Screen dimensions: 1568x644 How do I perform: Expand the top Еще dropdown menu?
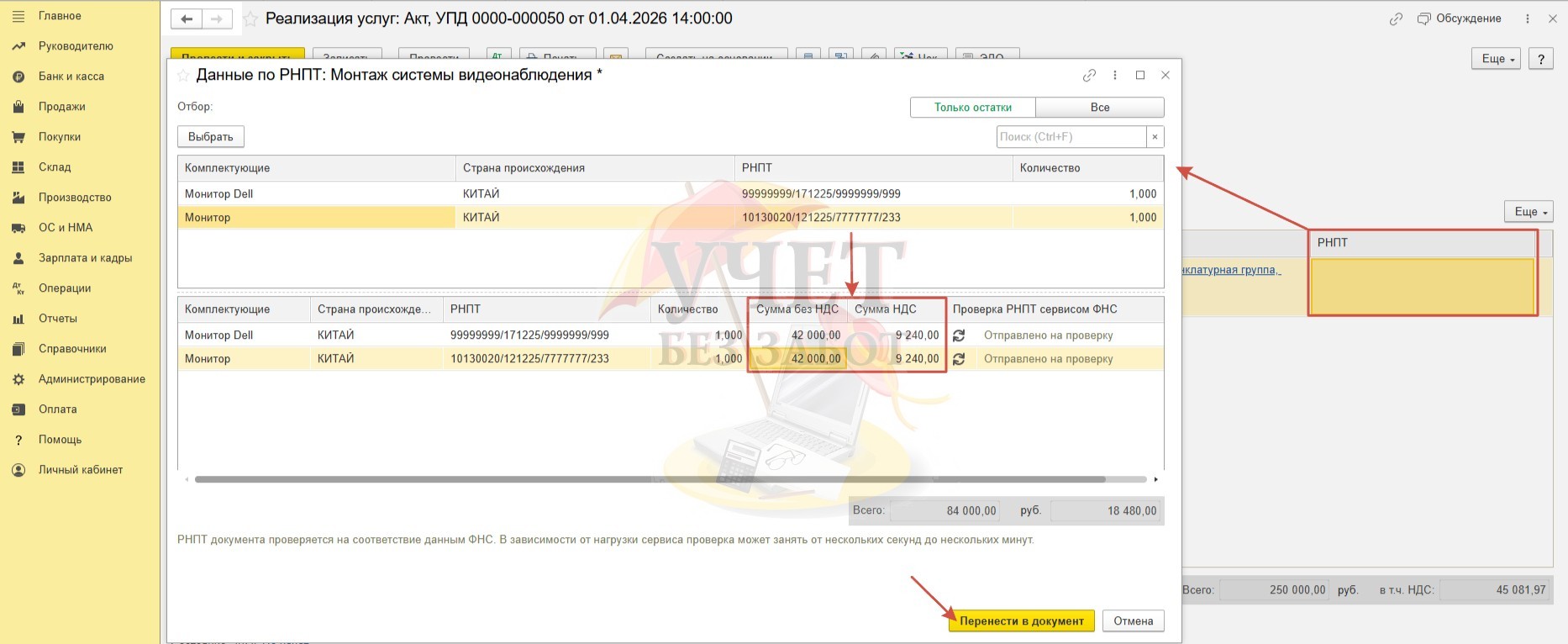pyautogui.click(x=1496, y=59)
